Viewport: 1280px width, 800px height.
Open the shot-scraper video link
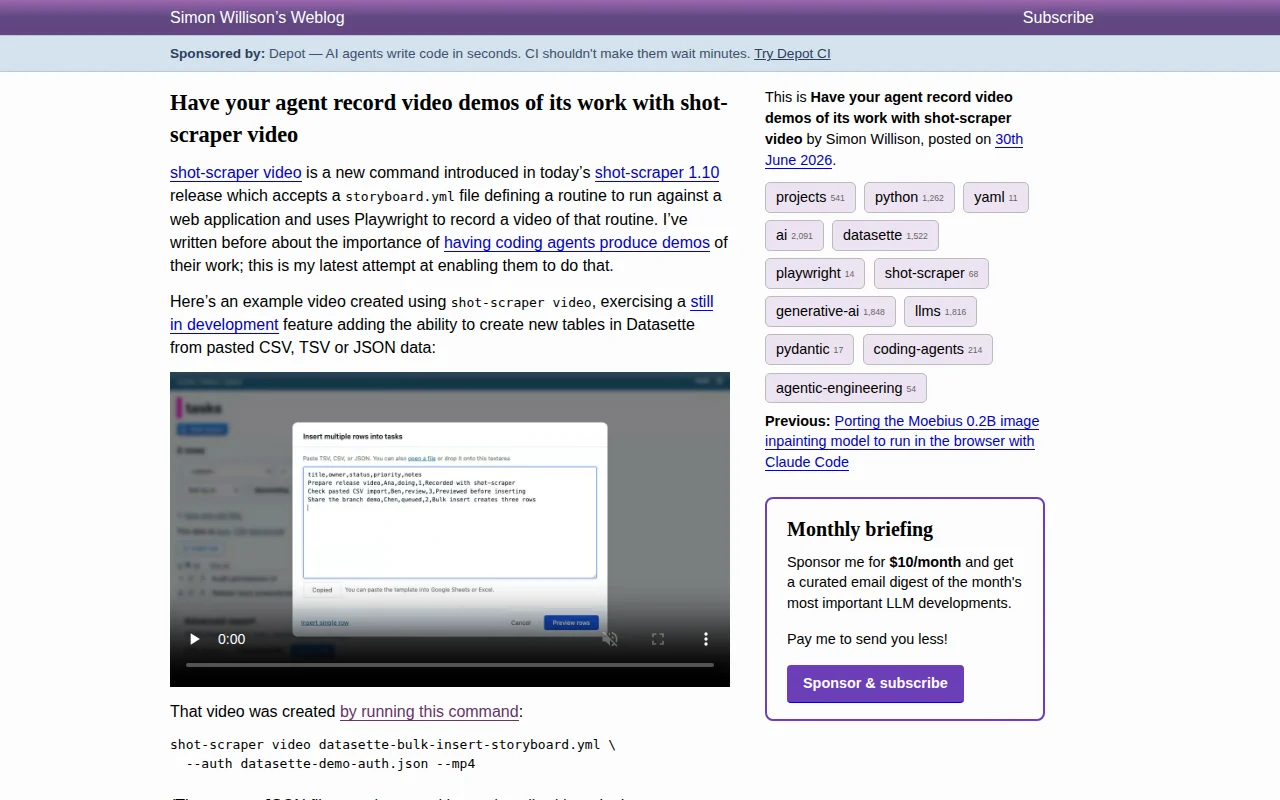236,172
